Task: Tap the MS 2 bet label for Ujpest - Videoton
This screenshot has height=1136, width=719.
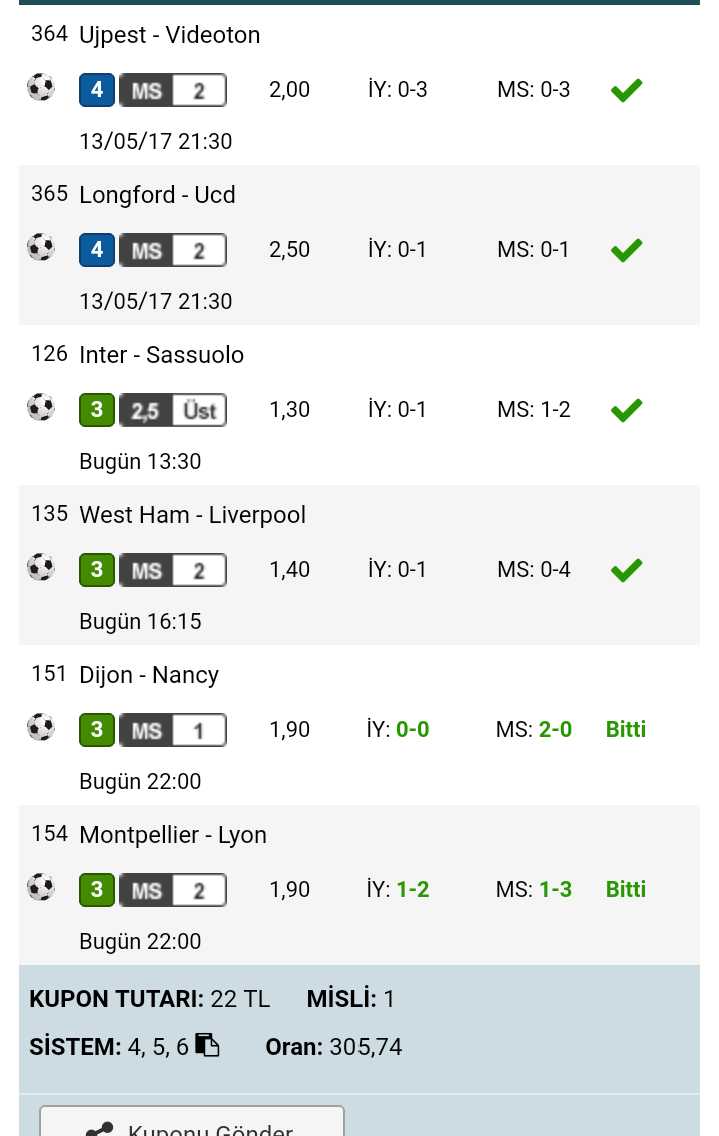Action: tap(173, 91)
